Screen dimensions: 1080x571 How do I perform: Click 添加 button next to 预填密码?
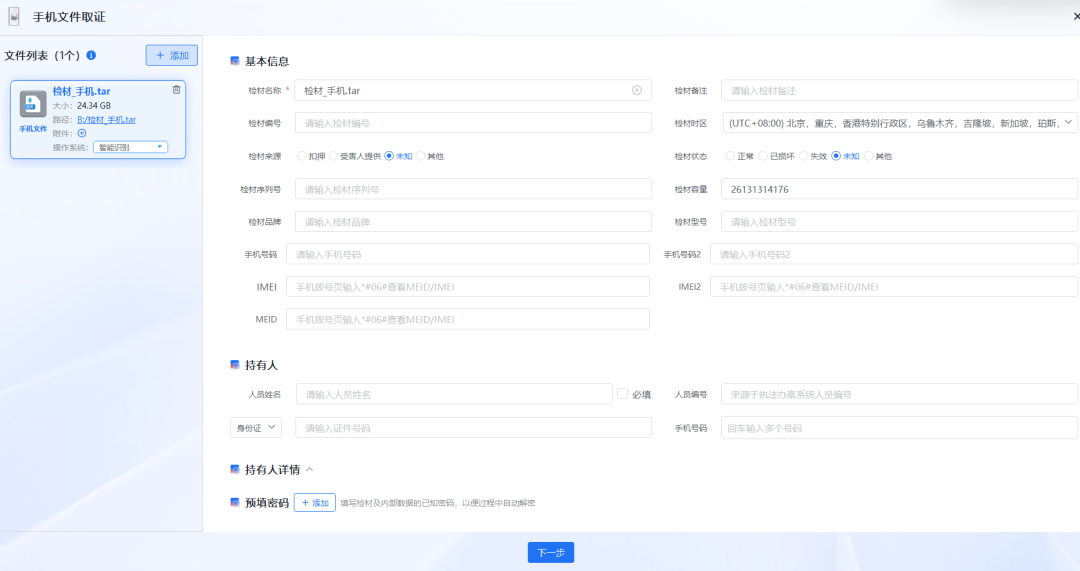[315, 503]
